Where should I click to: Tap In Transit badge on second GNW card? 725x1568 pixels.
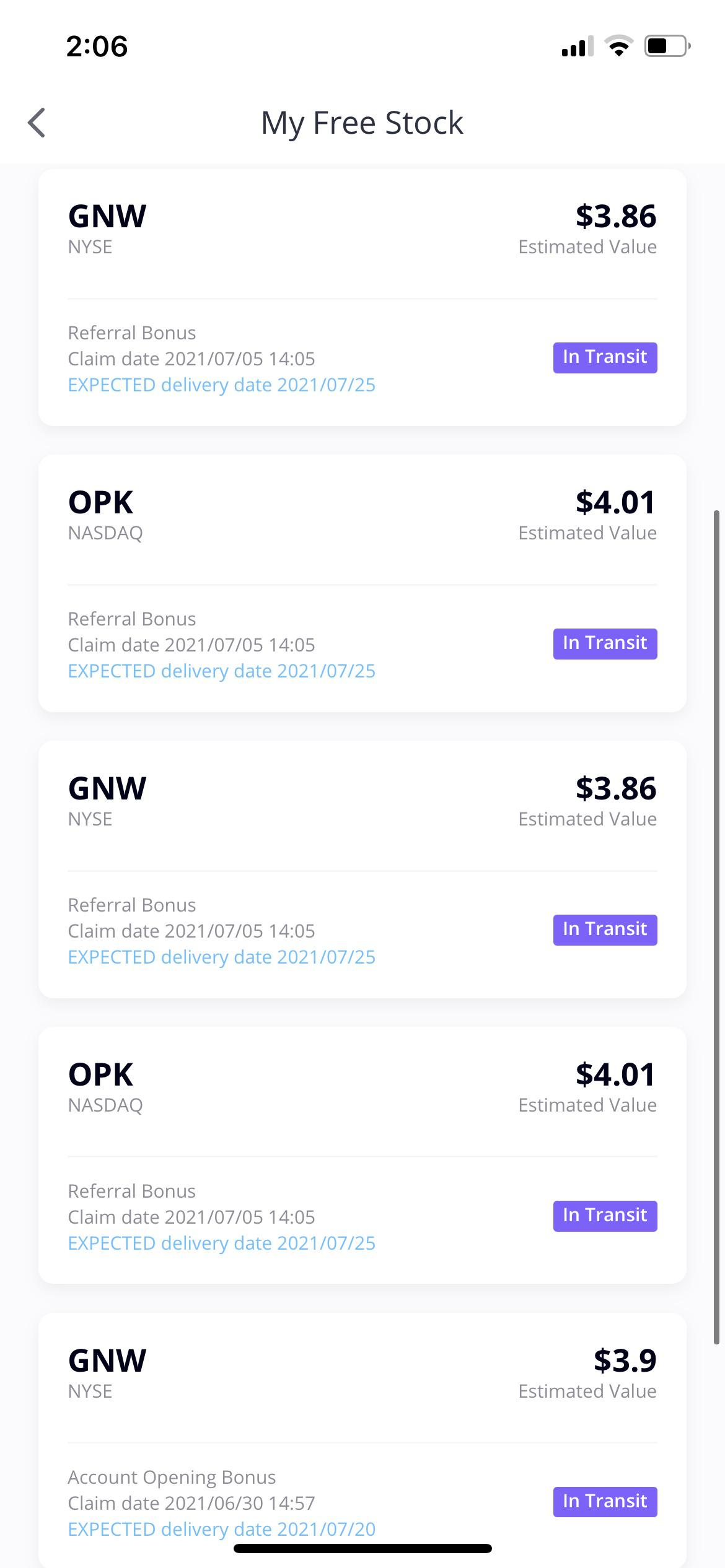(605, 930)
